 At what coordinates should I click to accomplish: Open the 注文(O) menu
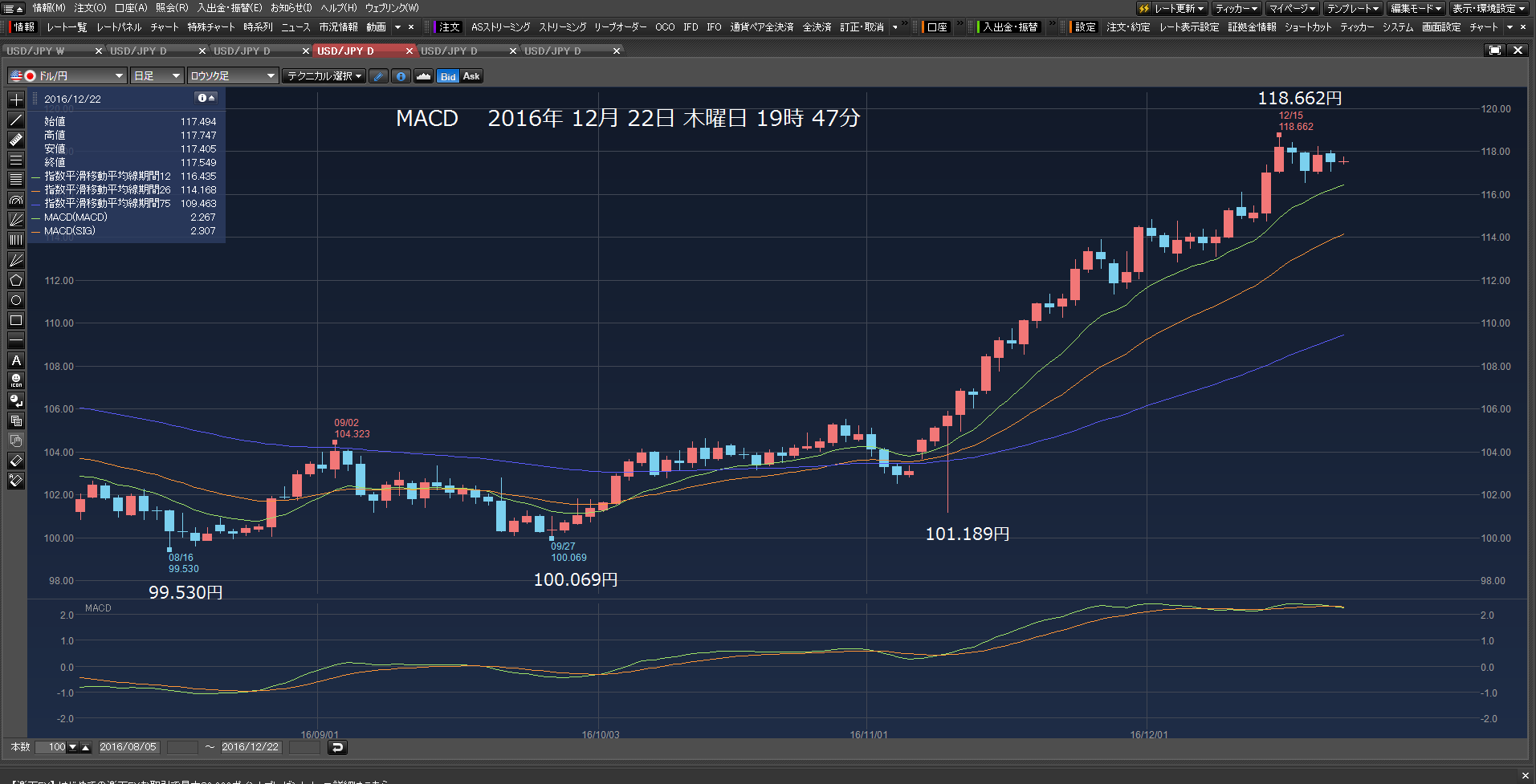click(x=90, y=8)
